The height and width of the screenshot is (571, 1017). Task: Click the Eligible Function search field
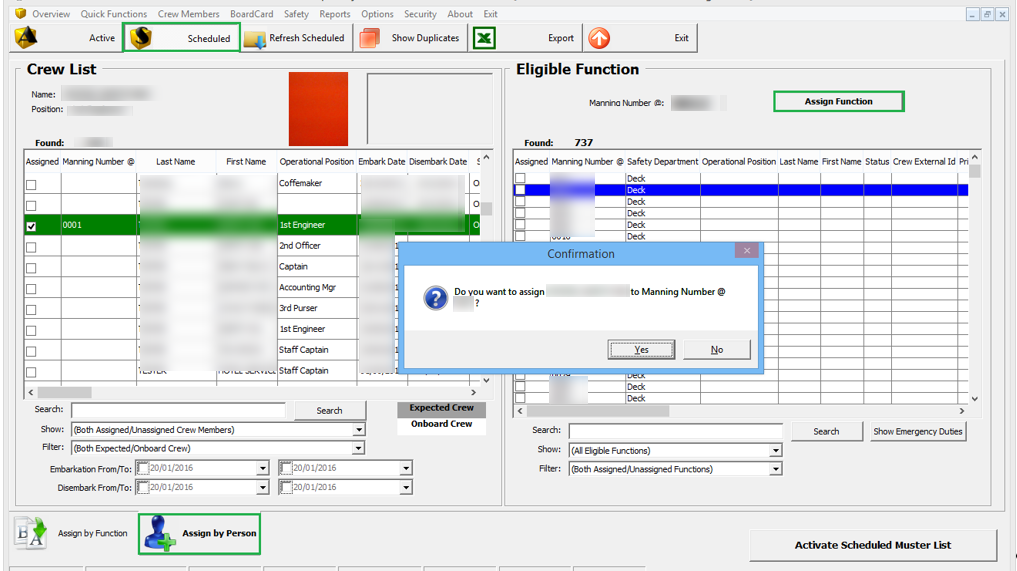pyautogui.click(x=676, y=431)
